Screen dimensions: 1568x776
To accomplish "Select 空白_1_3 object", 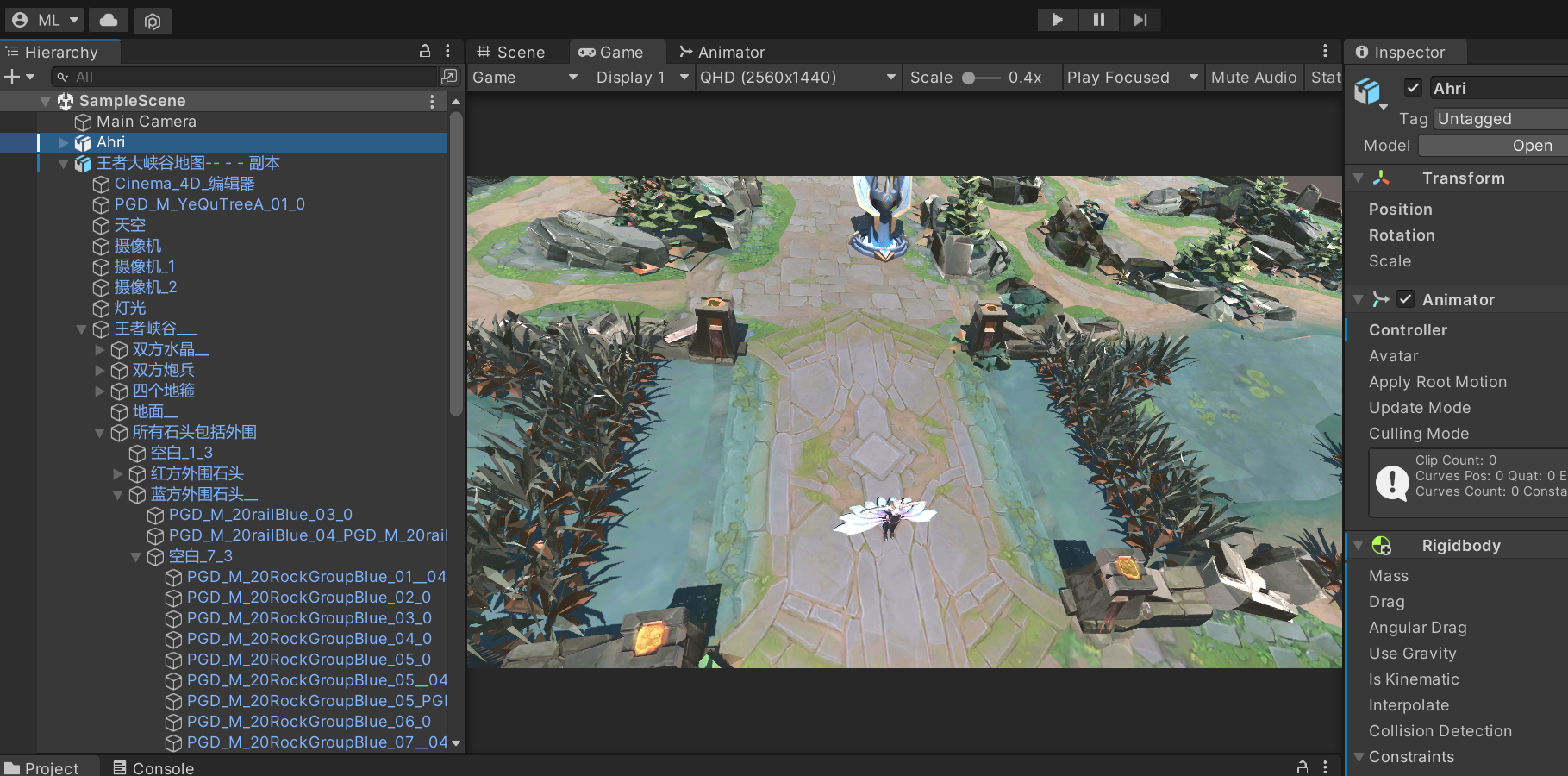I will coord(181,453).
